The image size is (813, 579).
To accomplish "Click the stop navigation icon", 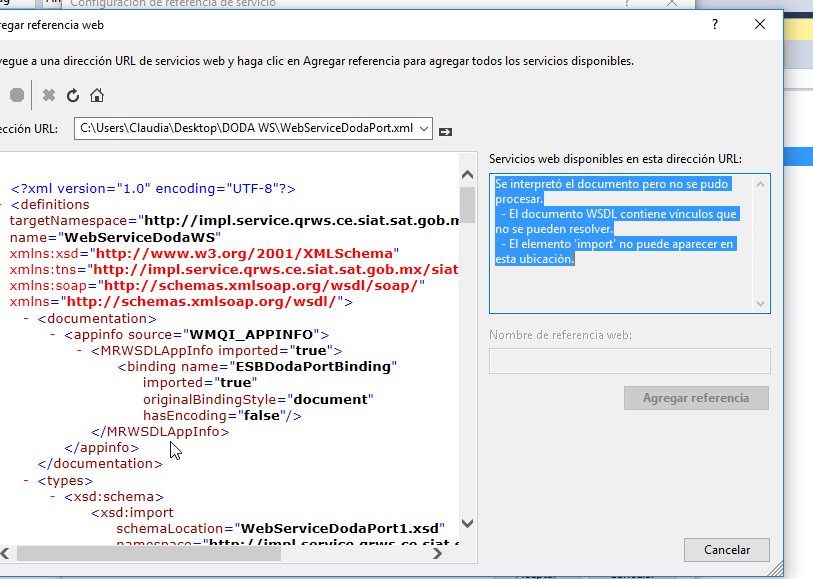I will point(17,95).
